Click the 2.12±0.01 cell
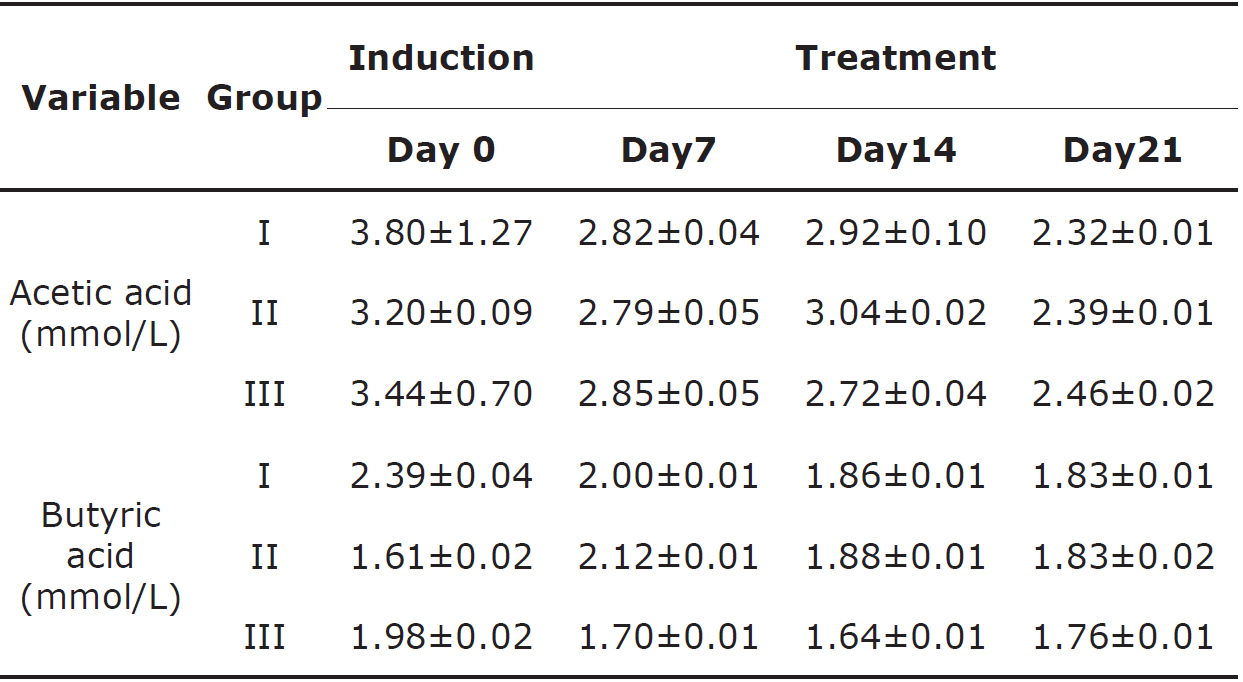1243x682 pixels. tap(668, 556)
